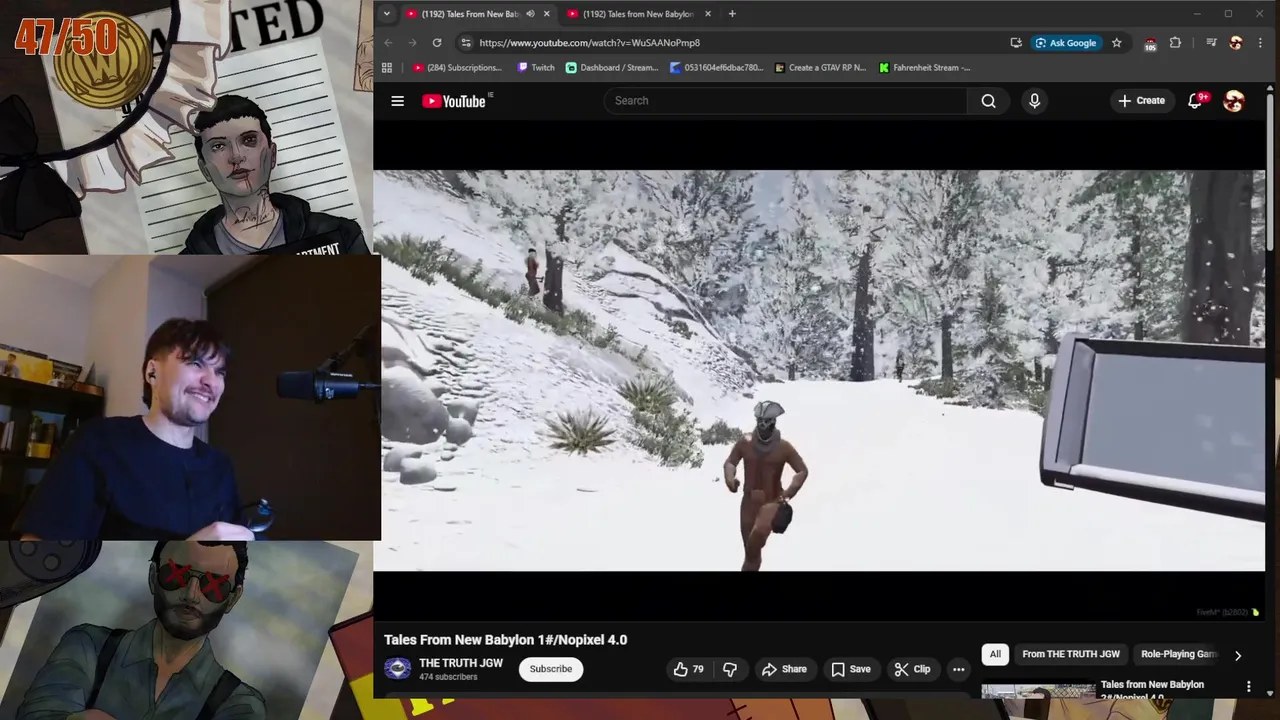Click the search magnifier button
This screenshot has height=720, width=1280.
click(988, 101)
